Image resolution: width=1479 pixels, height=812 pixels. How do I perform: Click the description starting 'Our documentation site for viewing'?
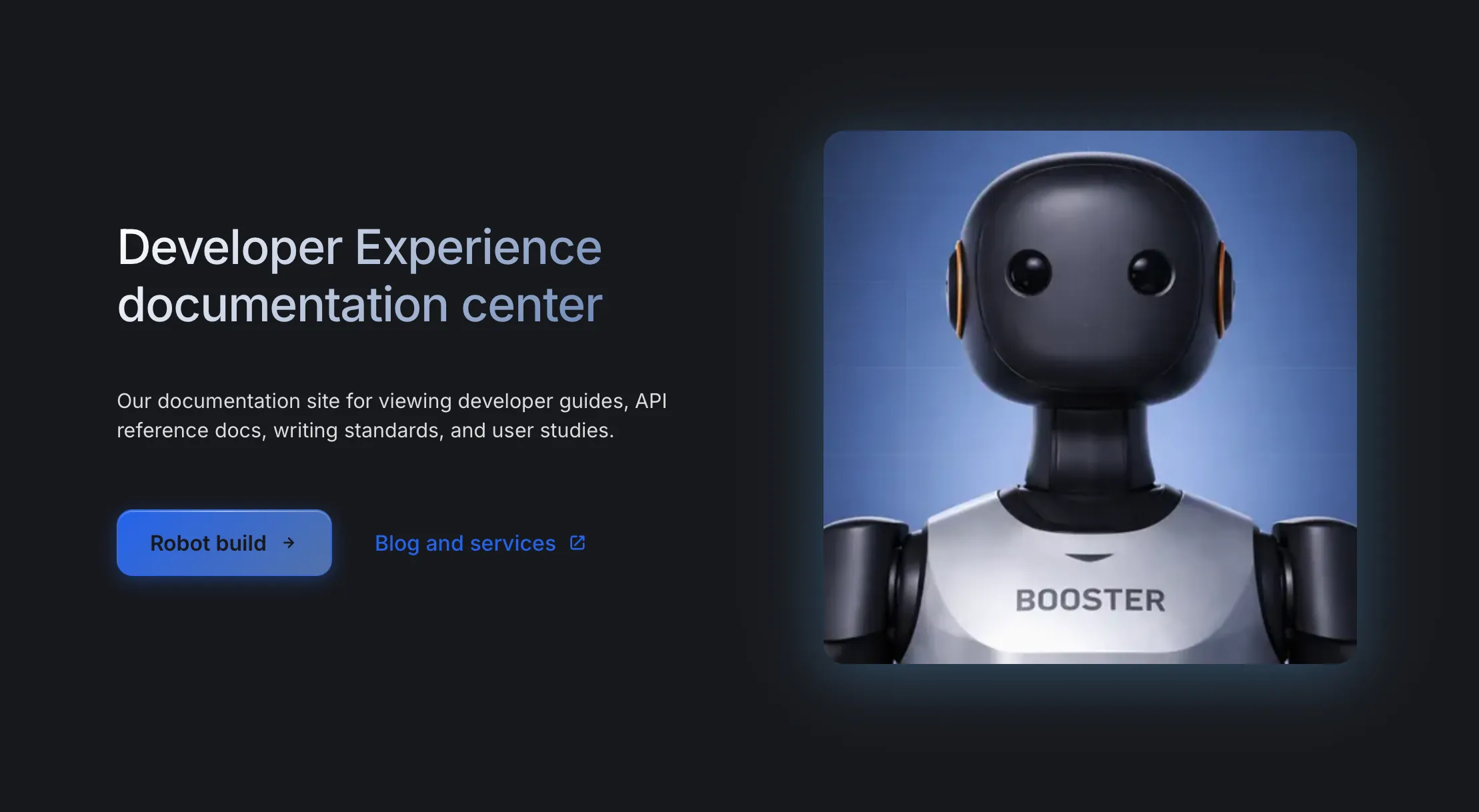tap(392, 415)
